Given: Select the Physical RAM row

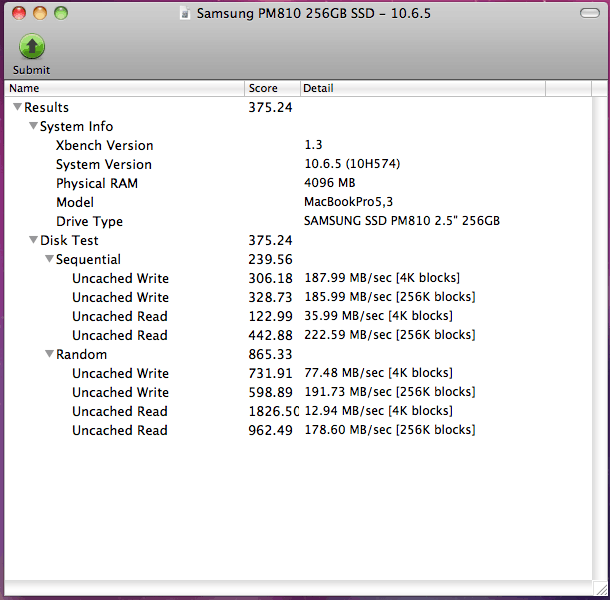Looking at the screenshot, I should click(298, 183).
